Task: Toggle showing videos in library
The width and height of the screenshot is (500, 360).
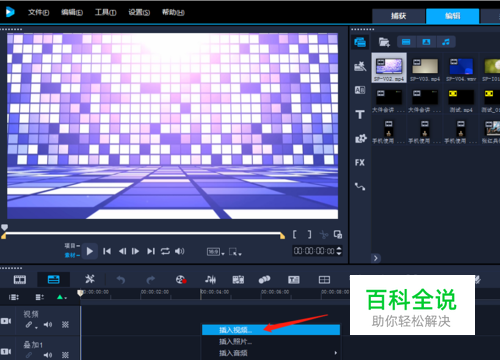Action: 406,42
